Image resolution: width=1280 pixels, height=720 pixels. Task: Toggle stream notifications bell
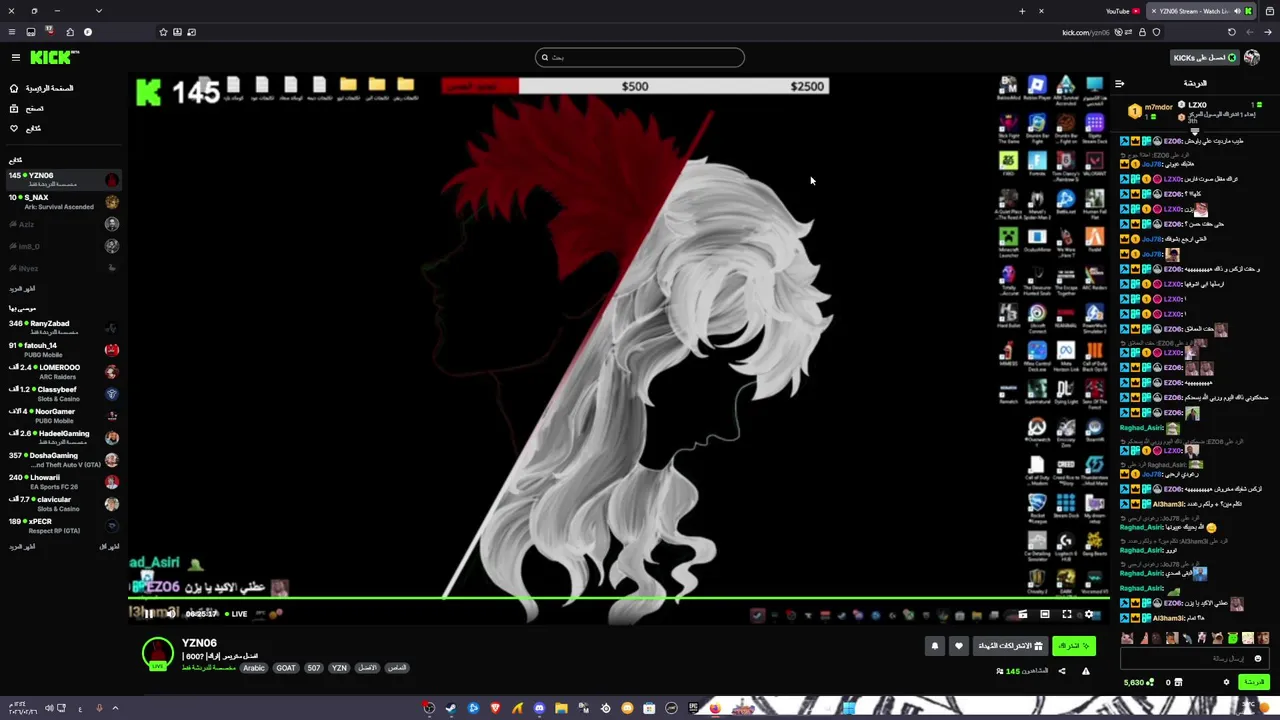pos(935,646)
